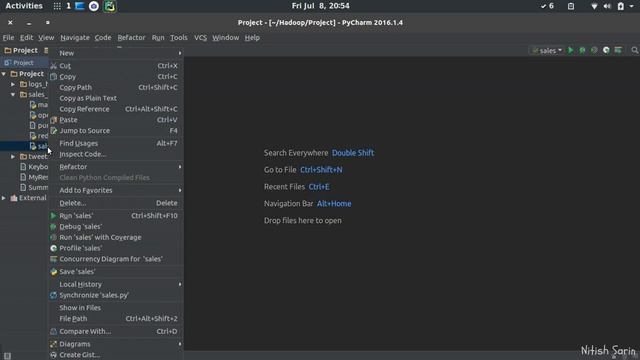Collapse the Project root folder arrow
This screenshot has height=360, width=640.
point(4,74)
